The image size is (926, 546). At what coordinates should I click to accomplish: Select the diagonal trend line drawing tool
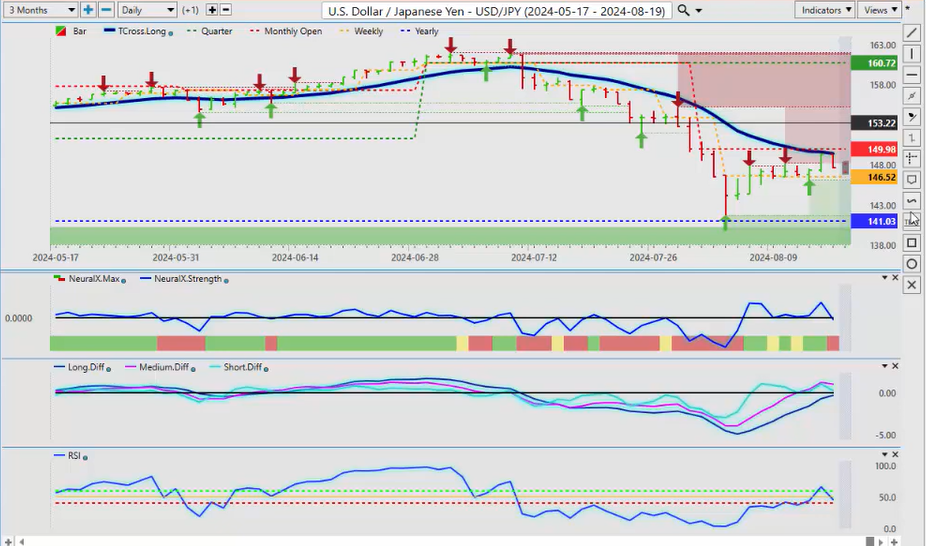point(911,33)
